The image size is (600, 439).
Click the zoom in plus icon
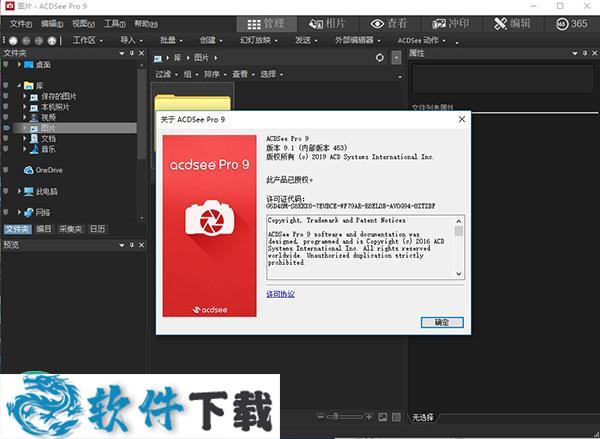pos(369,417)
